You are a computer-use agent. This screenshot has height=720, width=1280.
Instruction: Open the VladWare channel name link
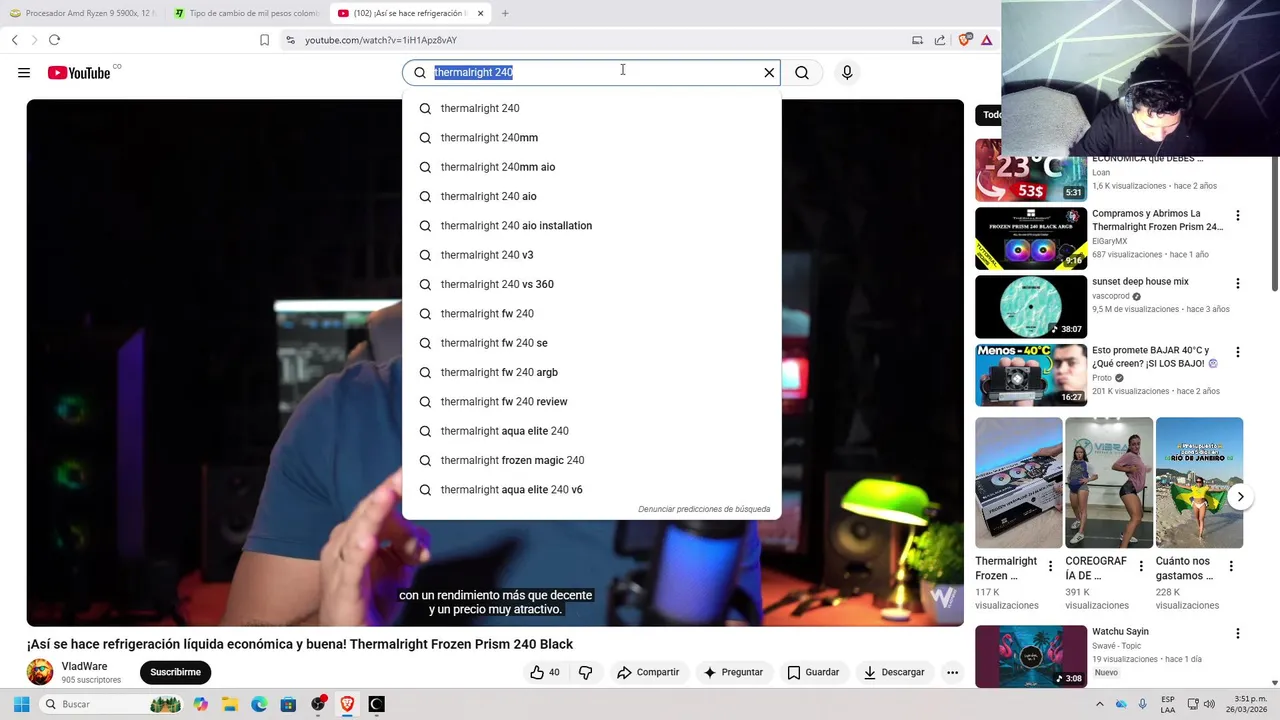[x=84, y=666]
